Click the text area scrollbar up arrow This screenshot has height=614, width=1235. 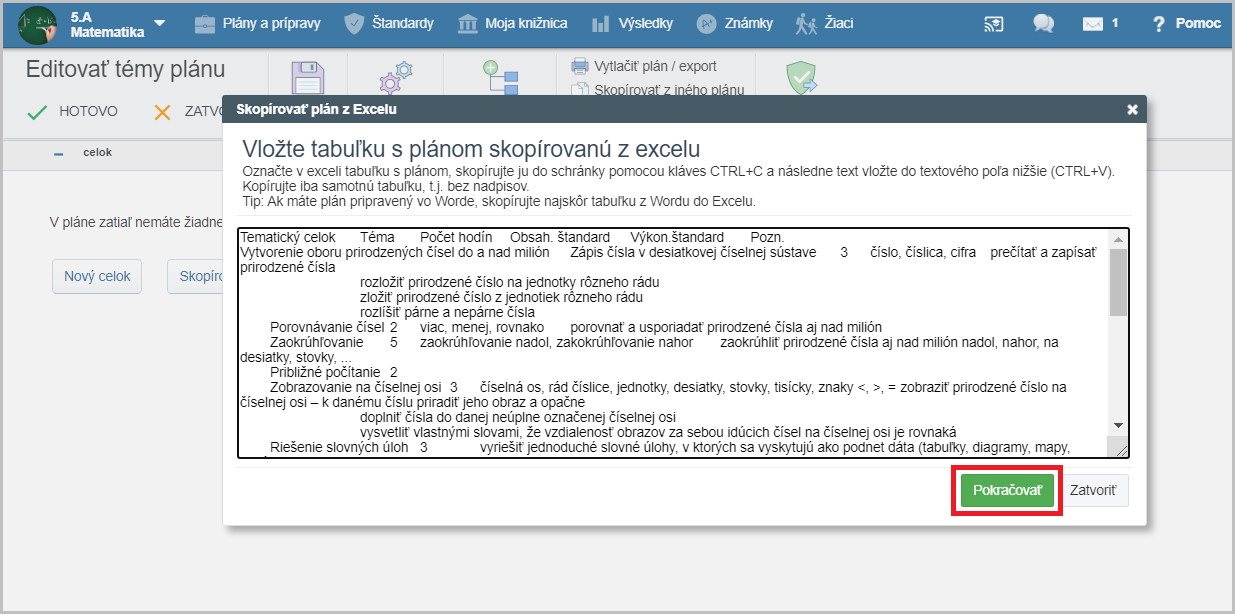tap(1119, 239)
